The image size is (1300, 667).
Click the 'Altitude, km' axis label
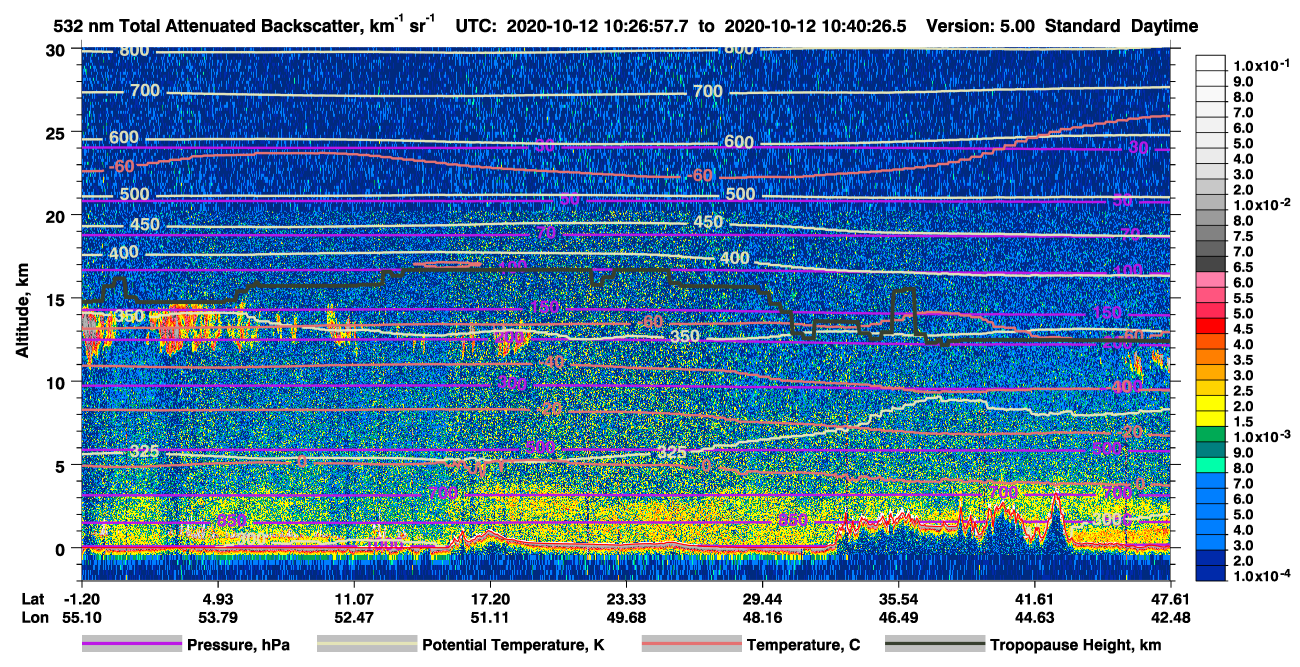21,312
